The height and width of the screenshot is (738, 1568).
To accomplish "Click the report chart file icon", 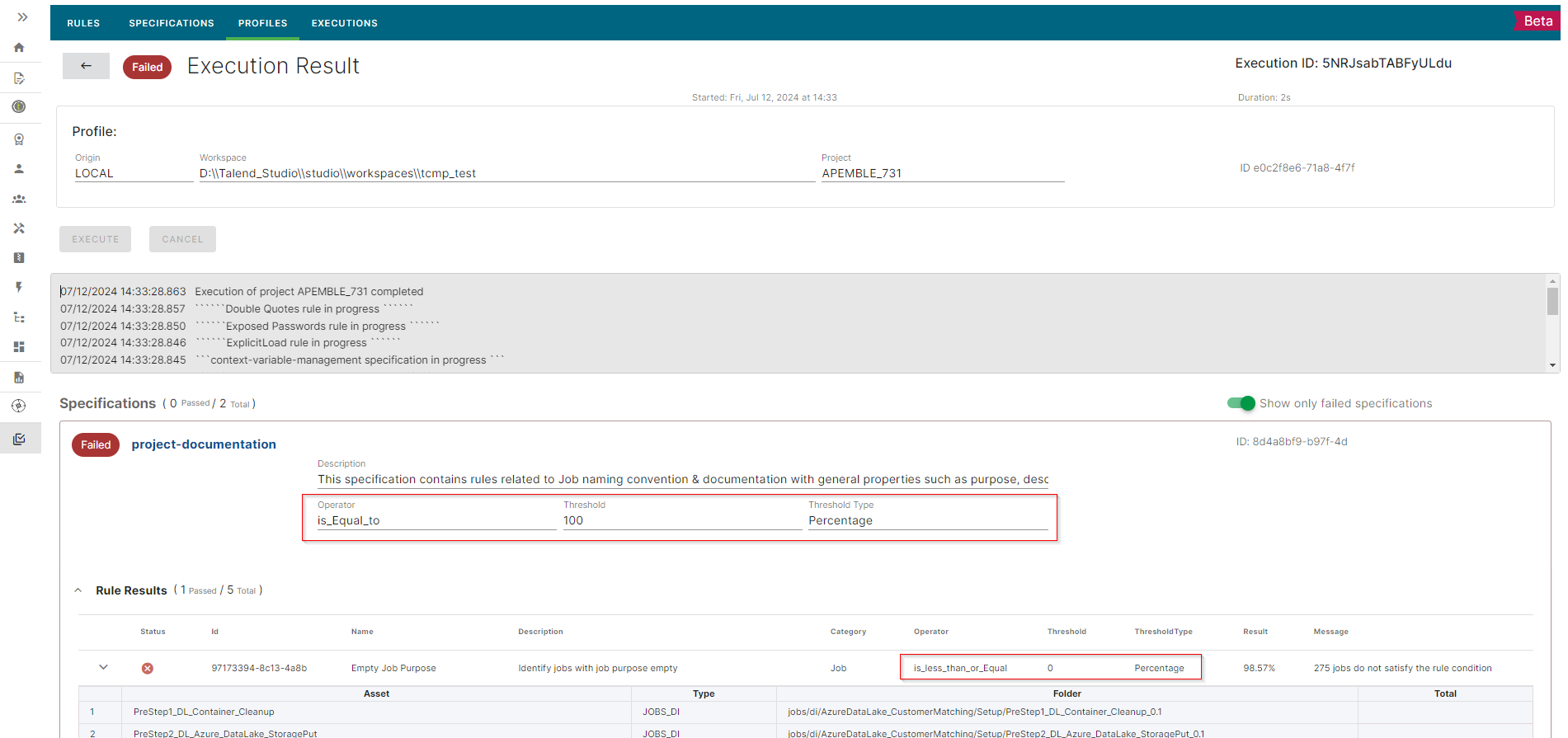I will pyautogui.click(x=19, y=378).
